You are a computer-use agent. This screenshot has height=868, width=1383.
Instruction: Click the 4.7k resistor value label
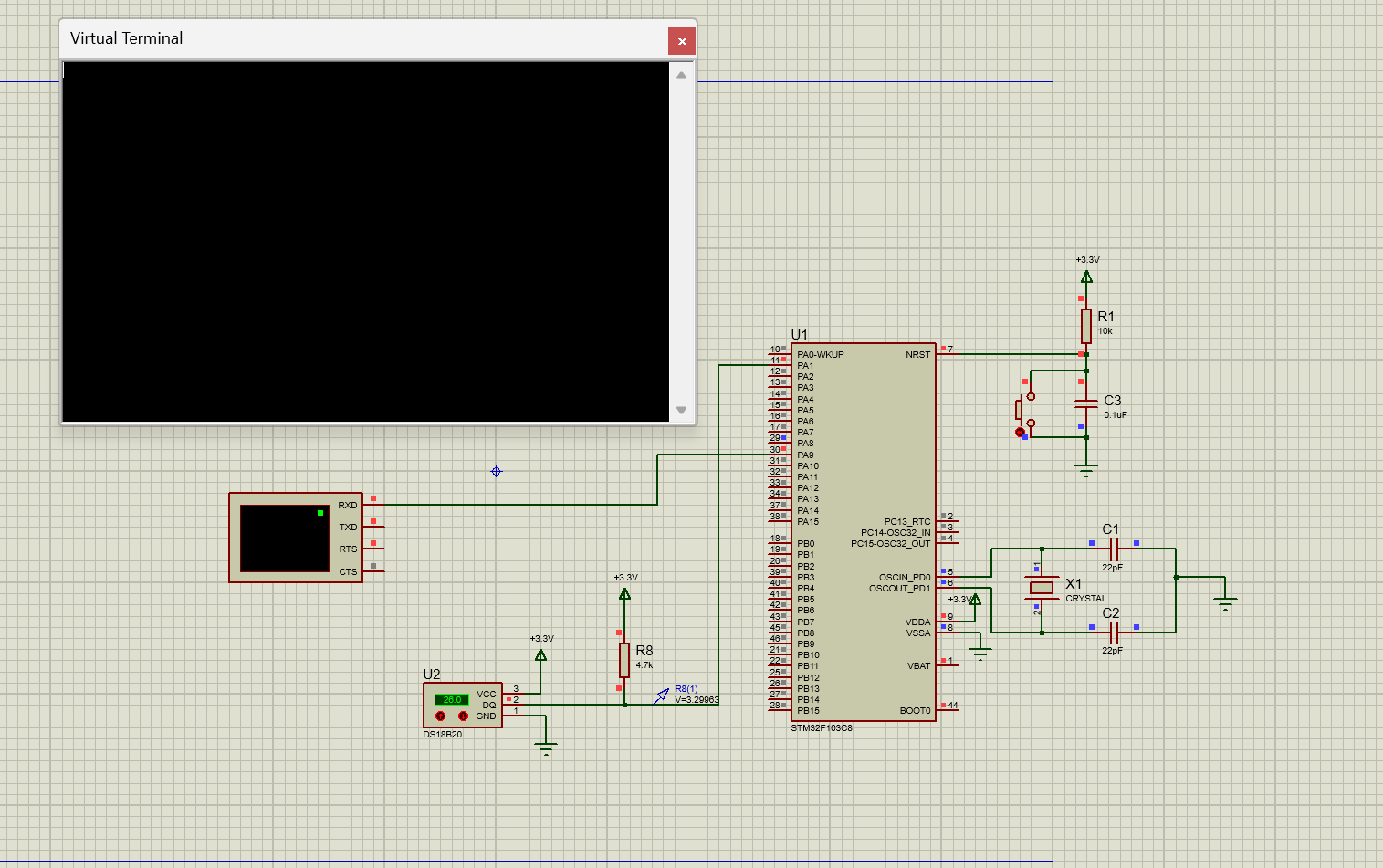point(644,665)
